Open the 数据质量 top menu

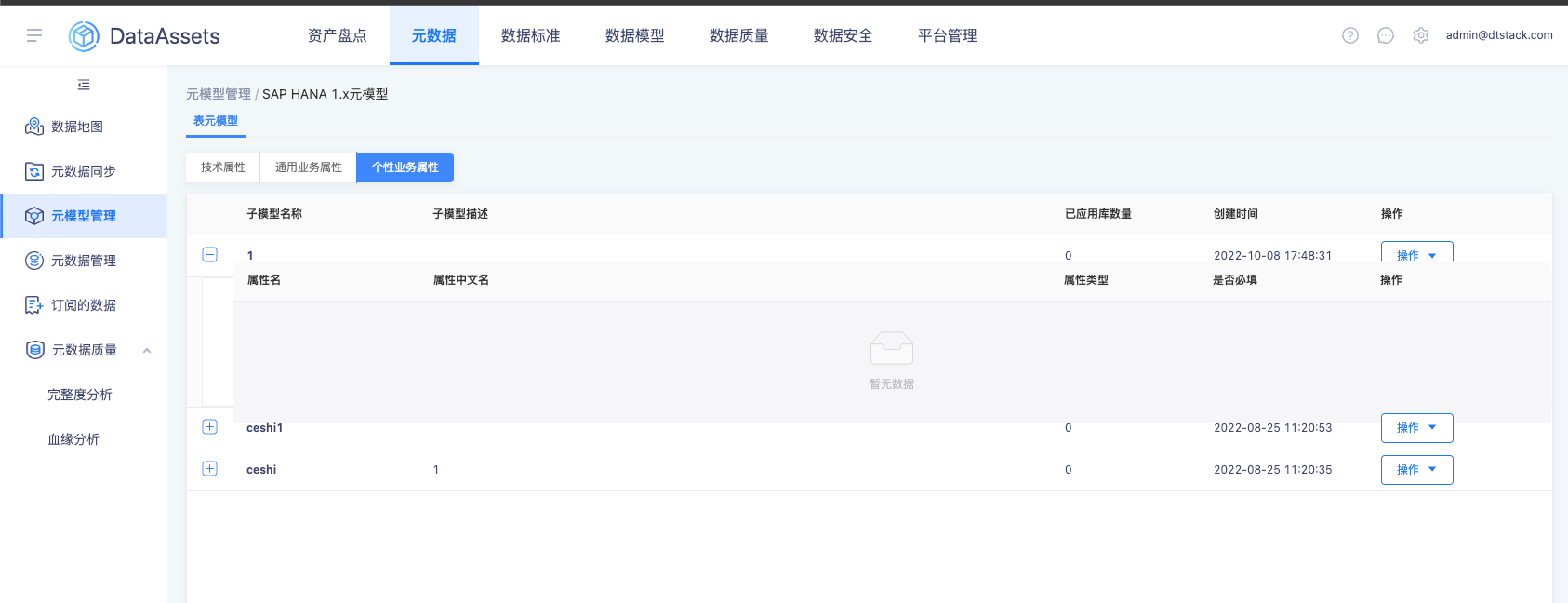tap(739, 35)
